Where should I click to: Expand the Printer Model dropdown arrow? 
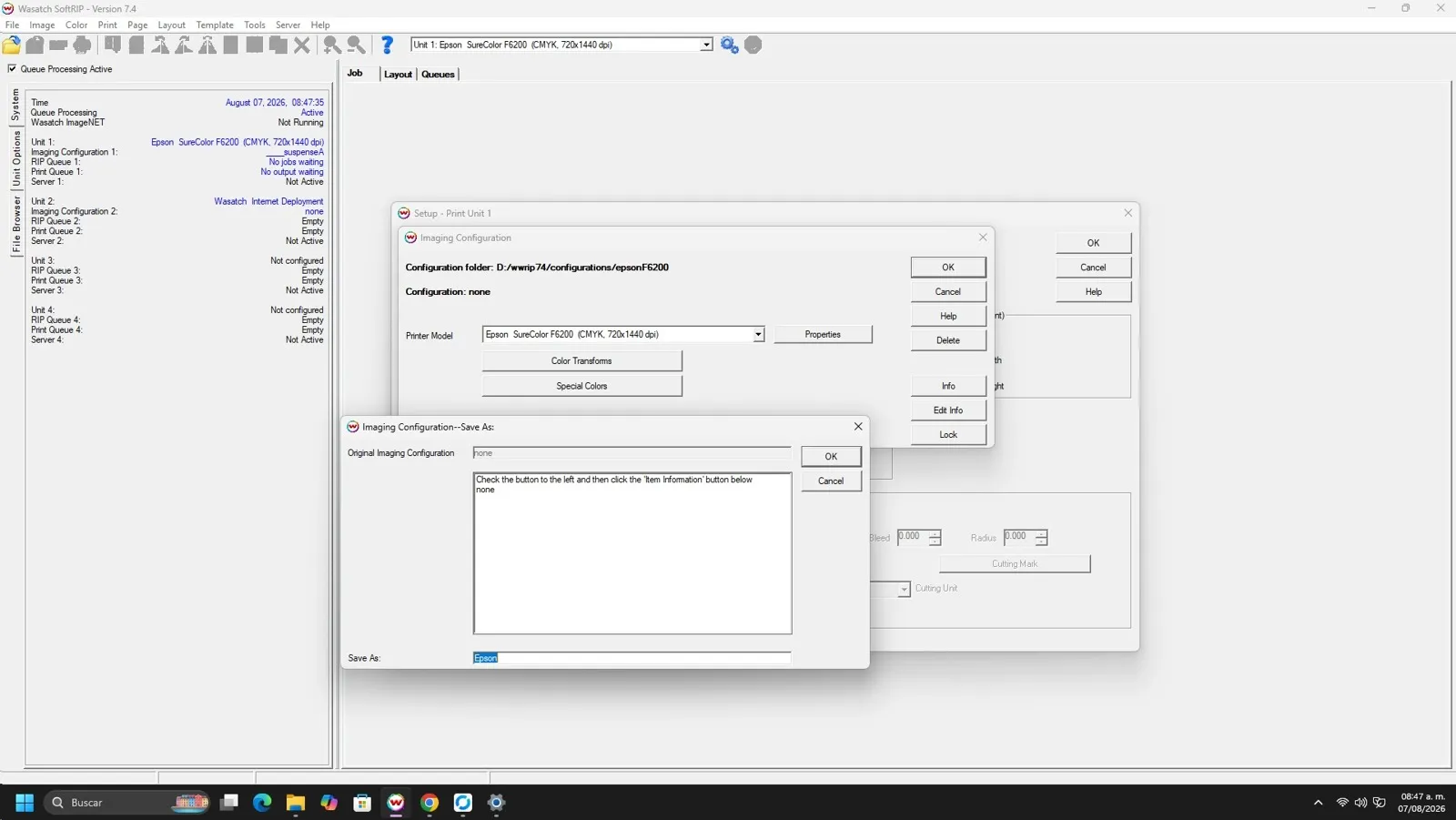(758, 334)
